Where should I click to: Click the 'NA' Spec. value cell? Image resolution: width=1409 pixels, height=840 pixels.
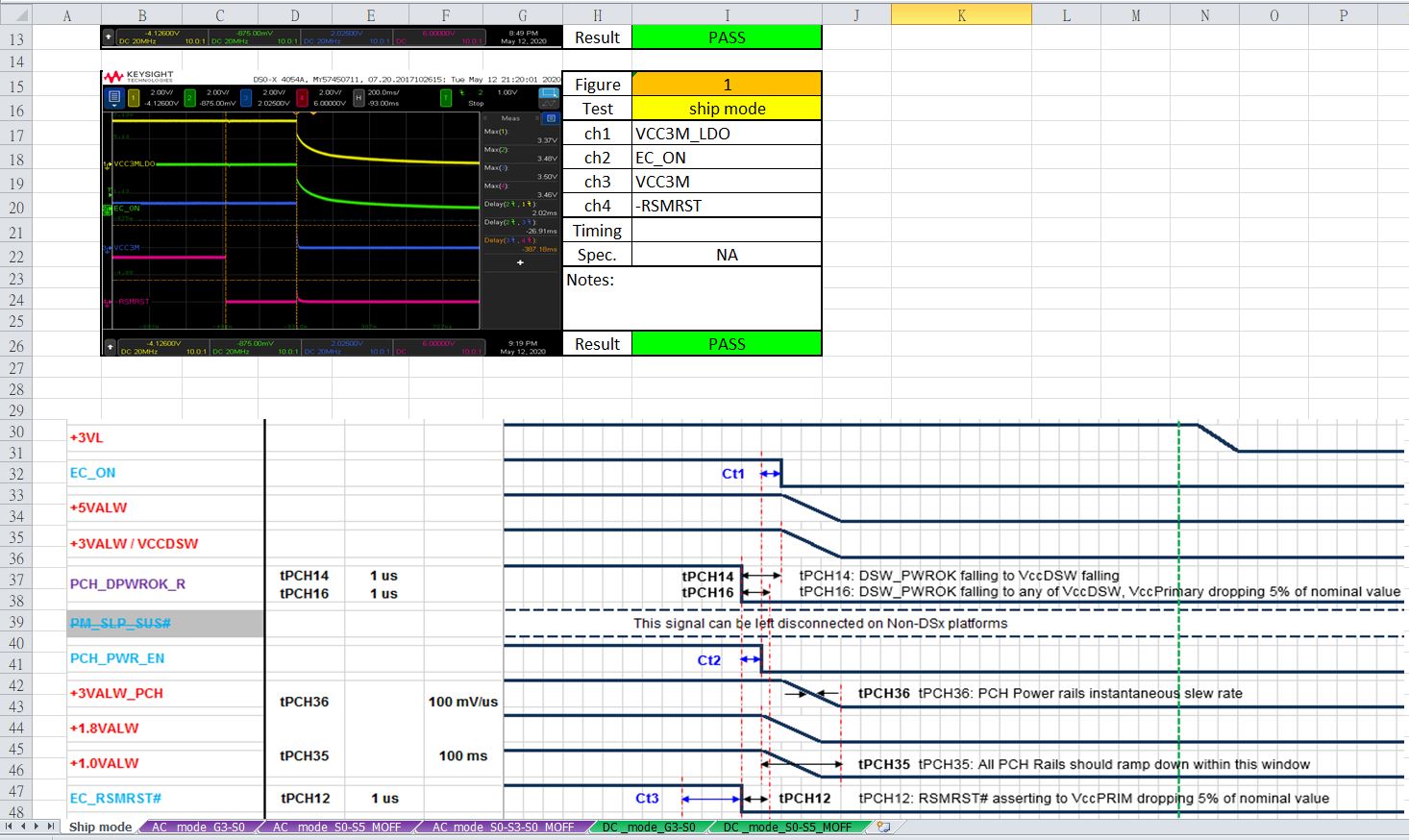(x=727, y=255)
